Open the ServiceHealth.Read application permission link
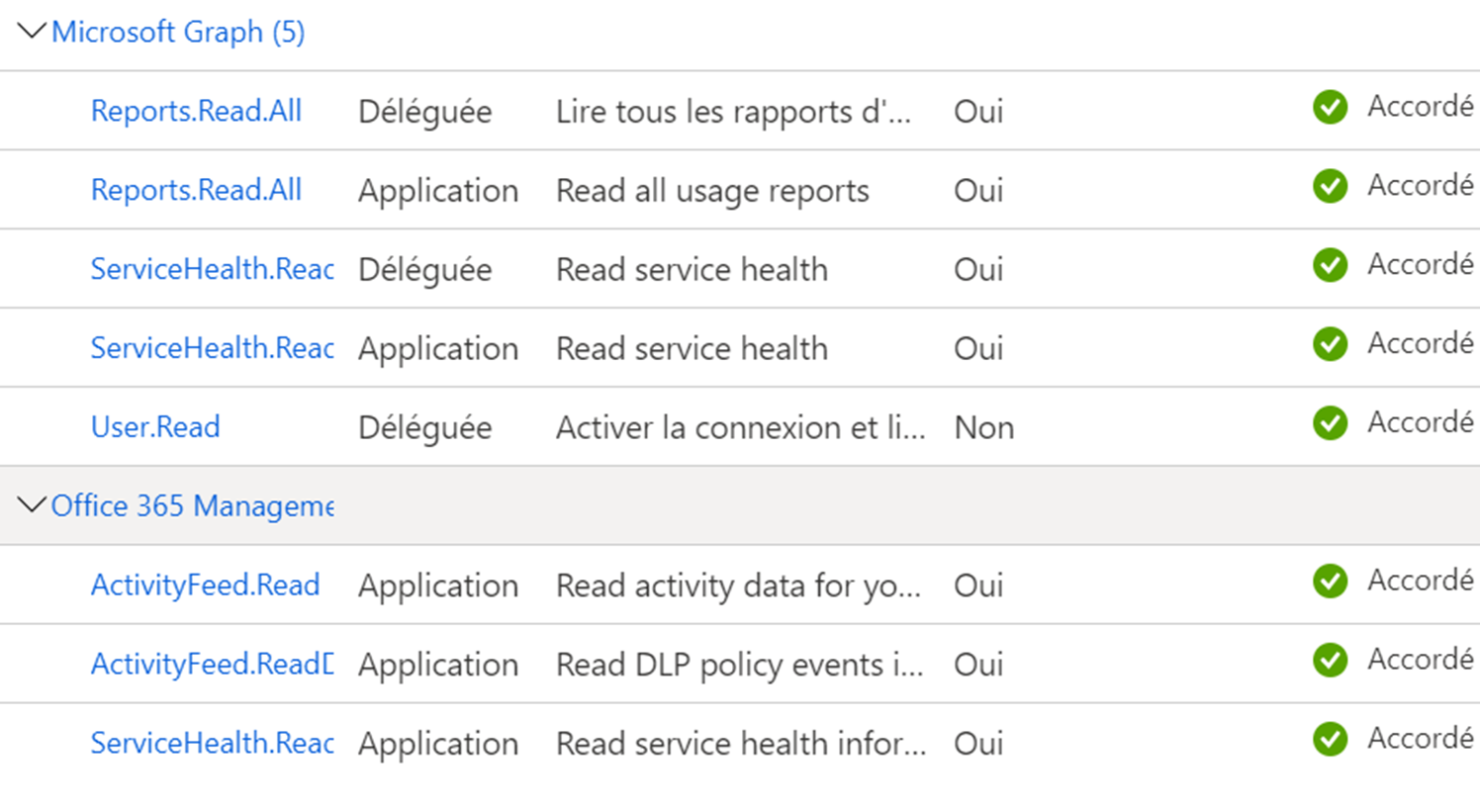1480x812 pixels. tap(212, 348)
